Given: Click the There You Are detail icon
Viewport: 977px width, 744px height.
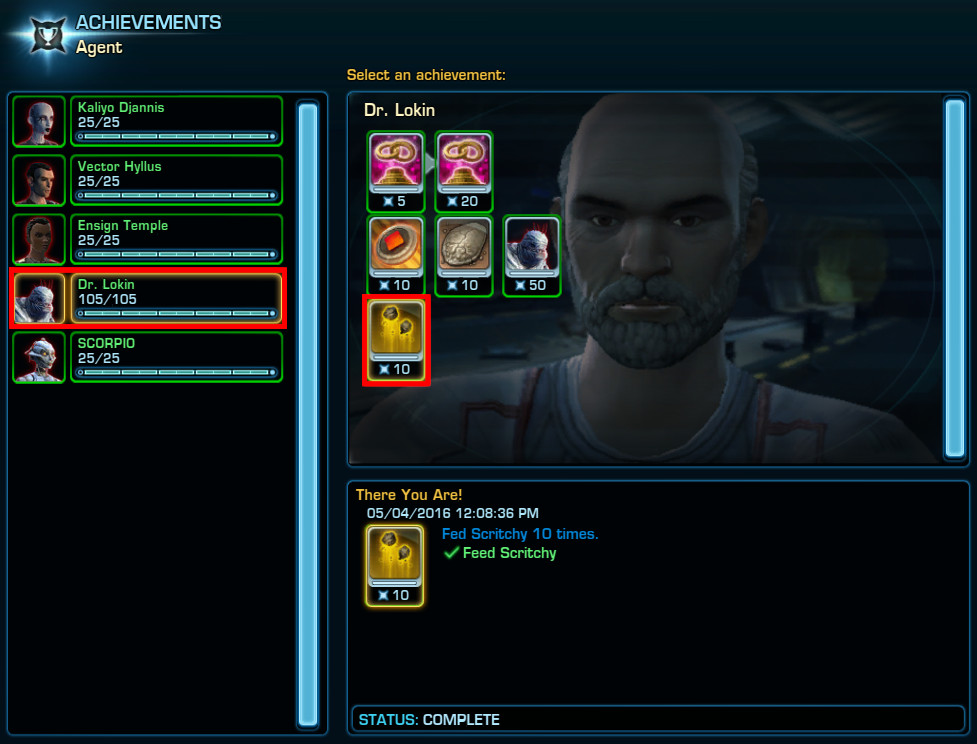Looking at the screenshot, I should [394, 566].
